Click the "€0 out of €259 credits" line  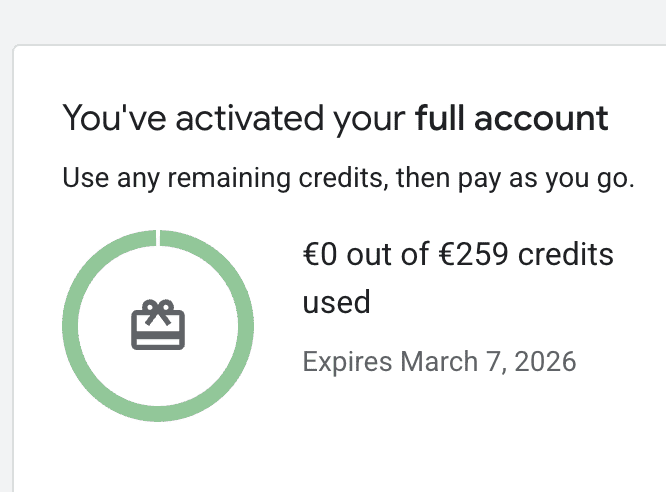click(457, 255)
